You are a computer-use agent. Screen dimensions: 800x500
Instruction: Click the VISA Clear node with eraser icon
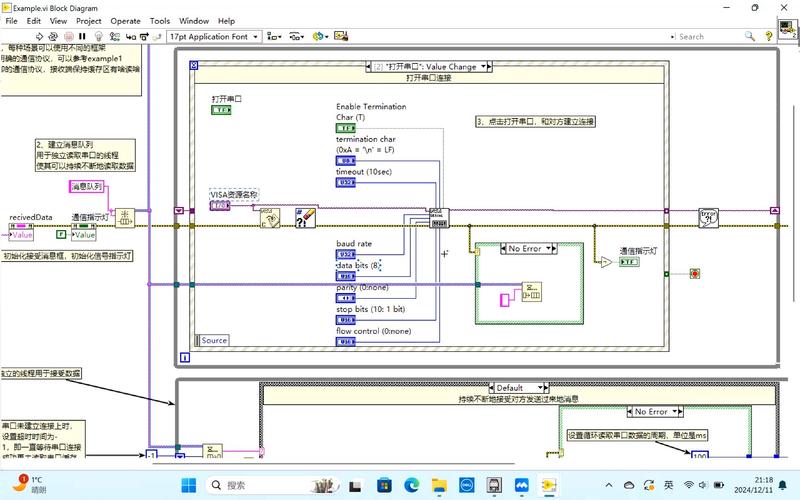coord(307,218)
